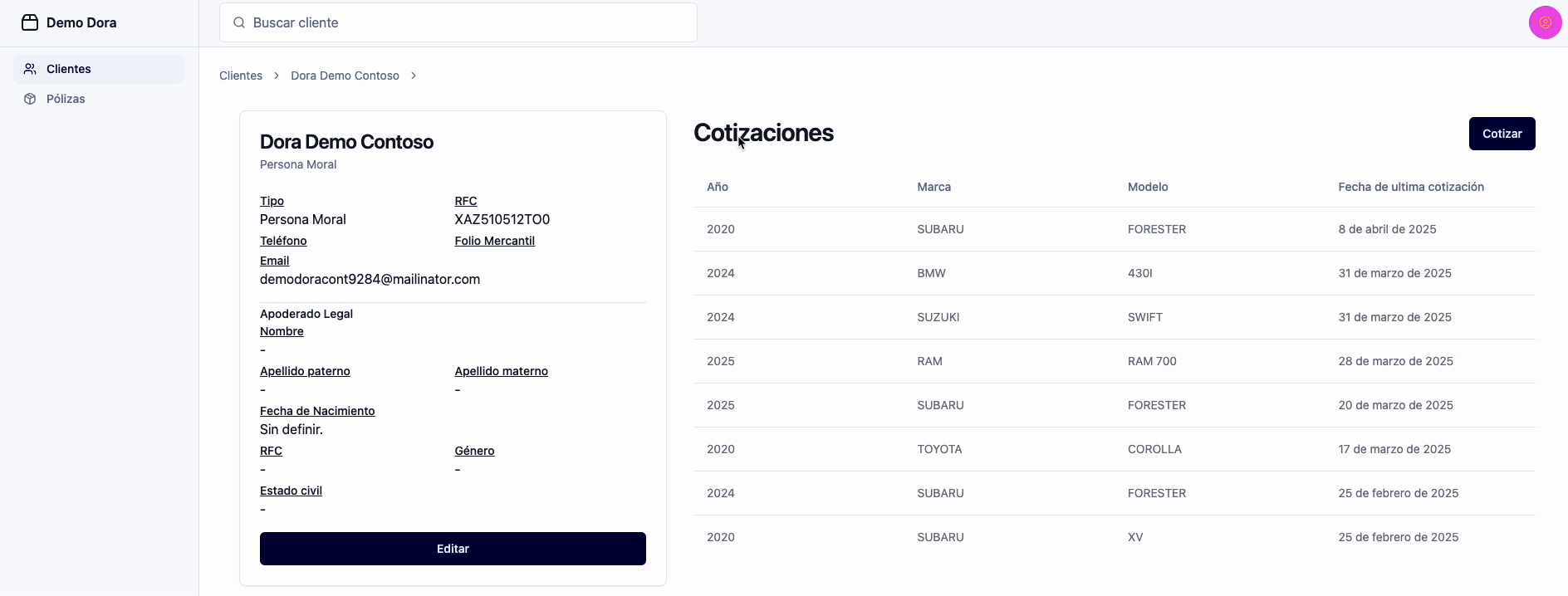Click the Fecha de ultima cotización header

pos(1410,187)
